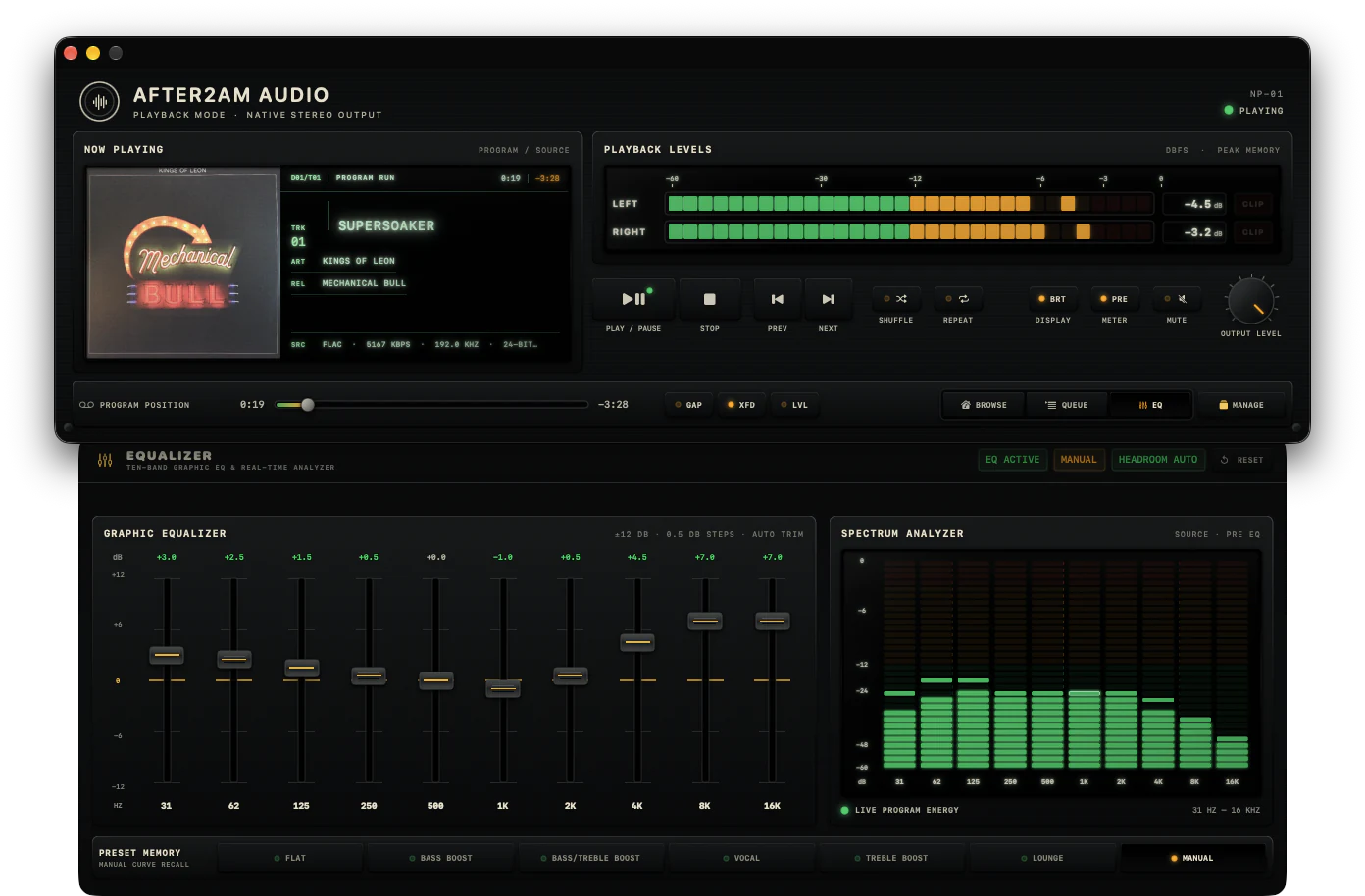This screenshot has width=1365, height=896.
Task: Click the 1K band fader
Action: (x=503, y=688)
